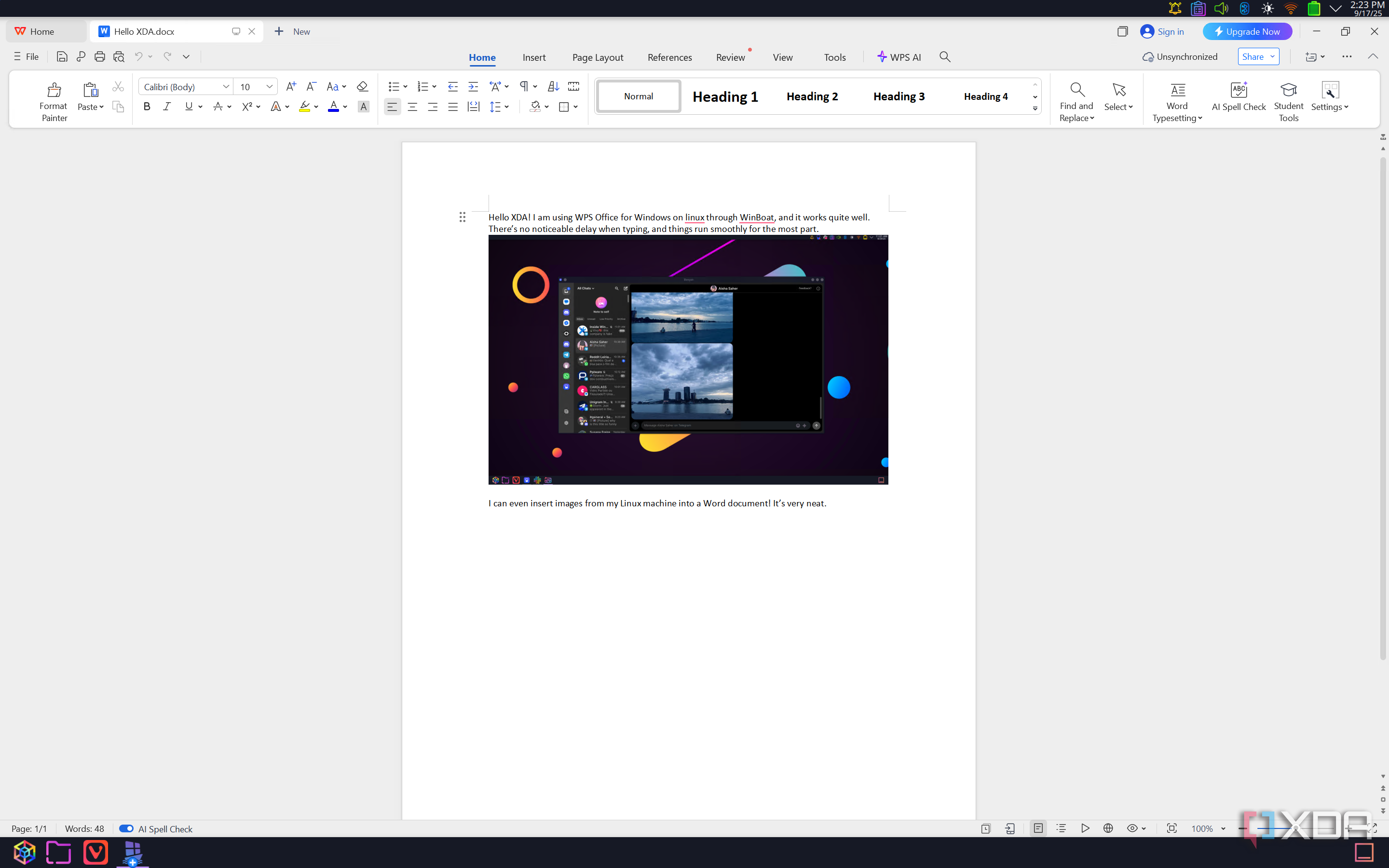Click the Share button
The image size is (1389, 868).
click(x=1258, y=56)
